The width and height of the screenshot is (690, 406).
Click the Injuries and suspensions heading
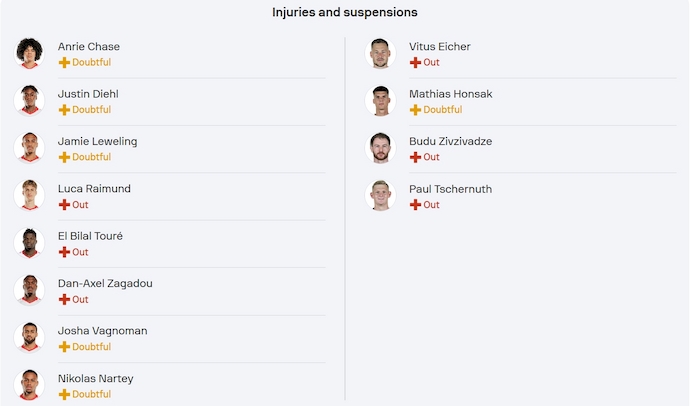345,13
